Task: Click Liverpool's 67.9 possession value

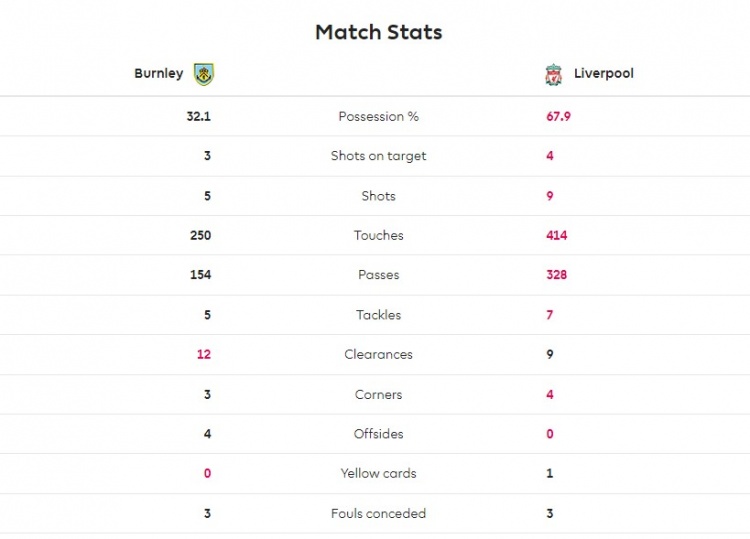Action: 558,116
